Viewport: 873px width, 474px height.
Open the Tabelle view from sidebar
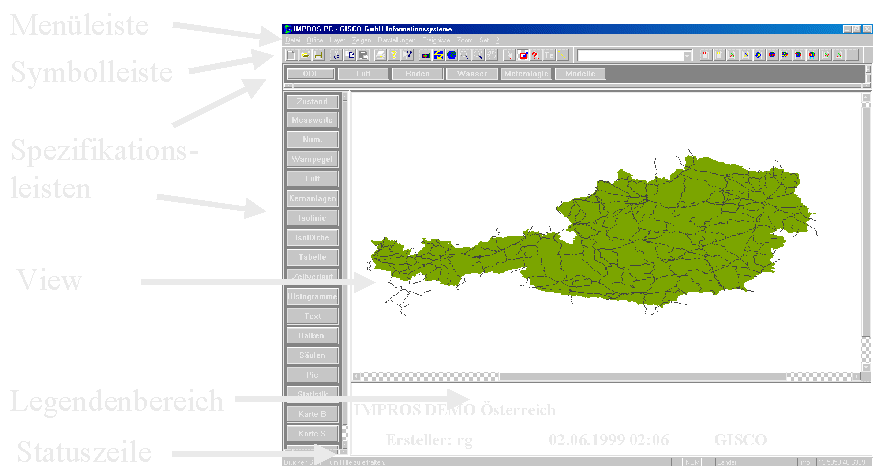point(313,257)
